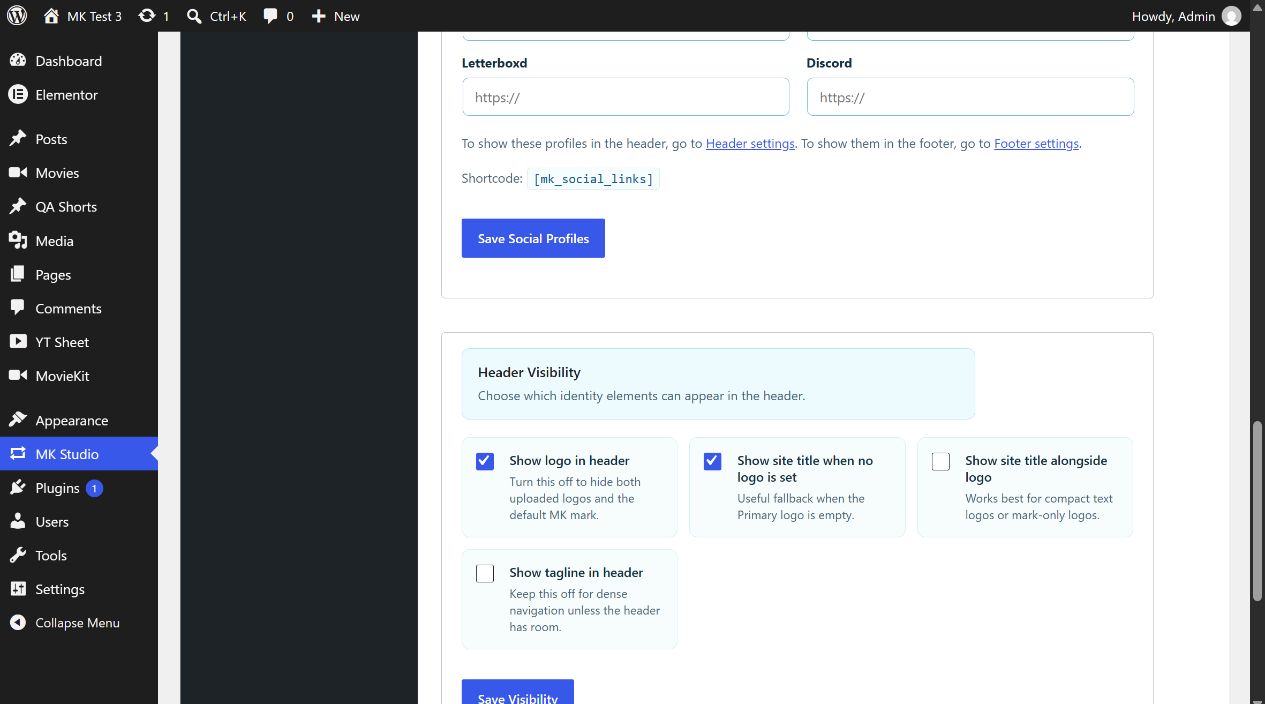Click the Appearance brush icon
Screen dimensions: 1265x704
pos(17,421)
